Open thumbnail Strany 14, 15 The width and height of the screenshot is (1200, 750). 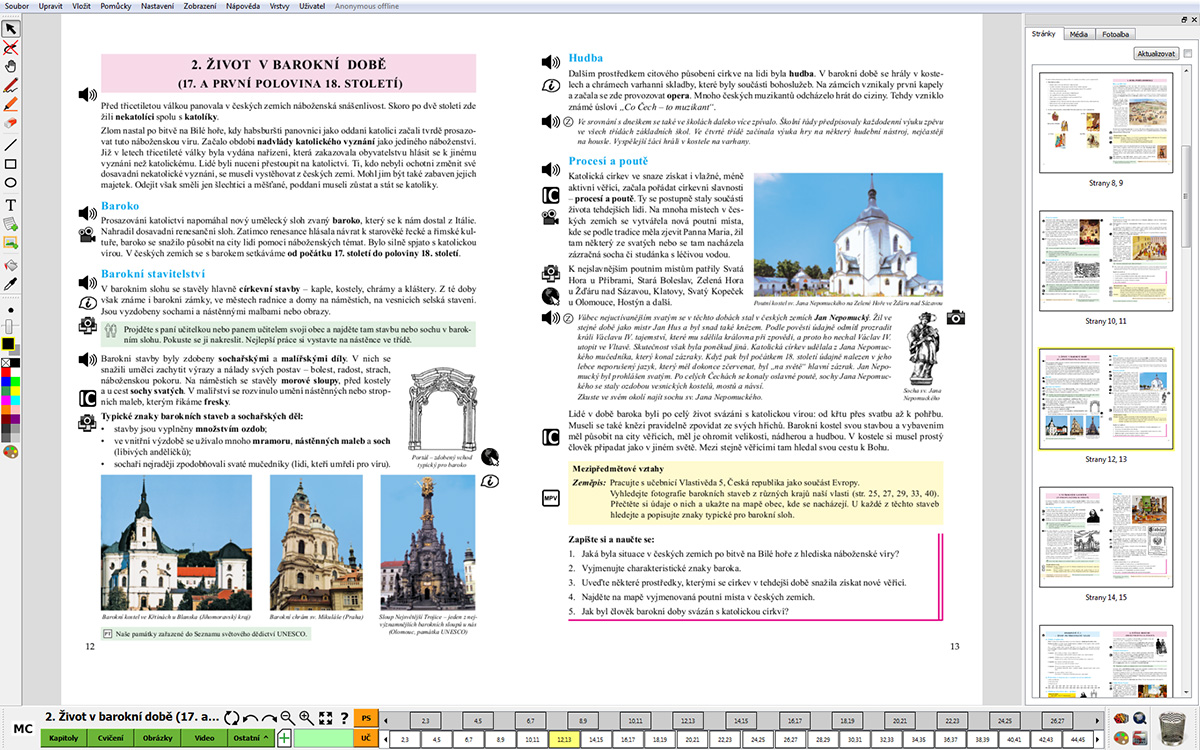[1104, 537]
